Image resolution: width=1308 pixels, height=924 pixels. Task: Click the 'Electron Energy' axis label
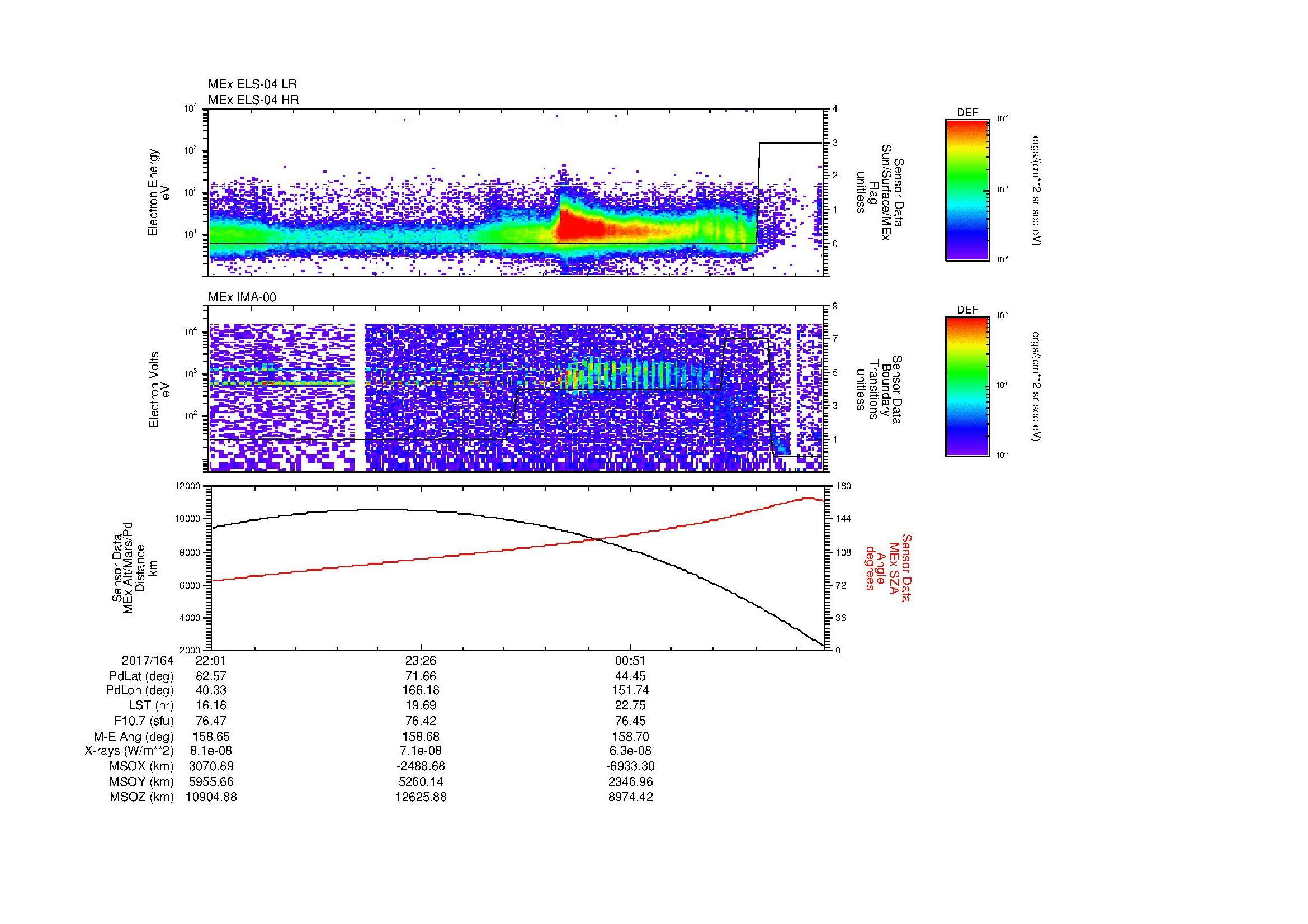point(153,192)
